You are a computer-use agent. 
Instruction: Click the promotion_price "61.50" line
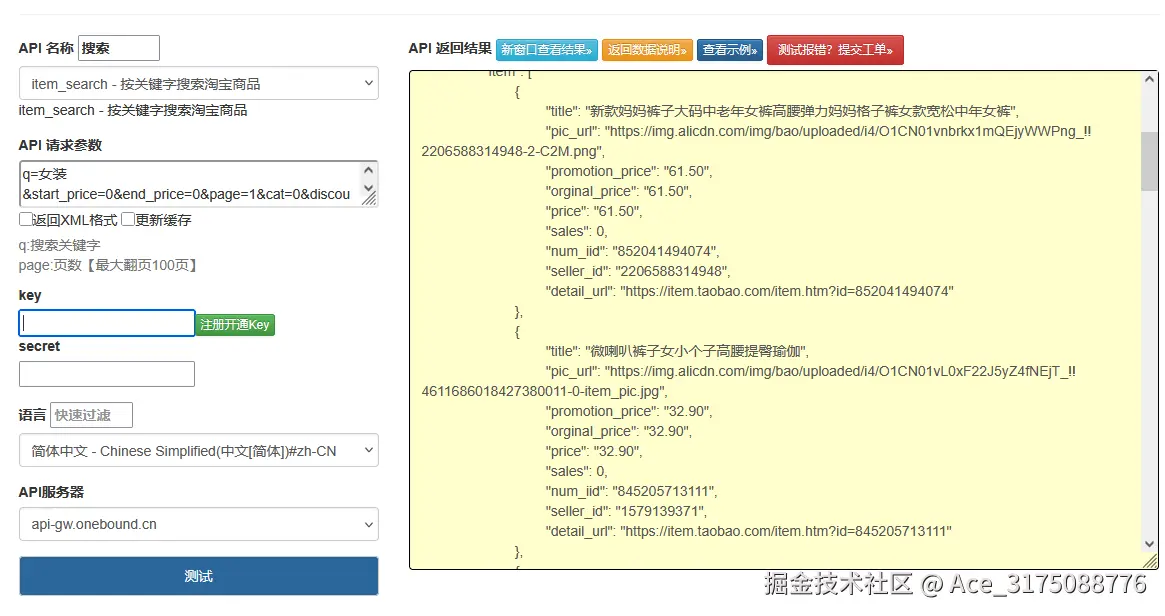click(x=629, y=172)
